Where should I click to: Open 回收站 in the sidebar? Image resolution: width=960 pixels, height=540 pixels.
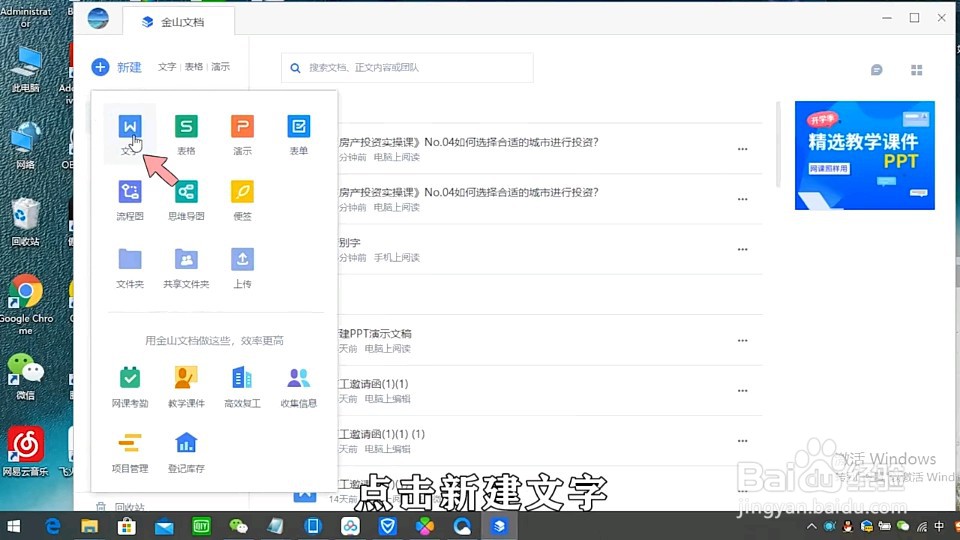click(121, 507)
